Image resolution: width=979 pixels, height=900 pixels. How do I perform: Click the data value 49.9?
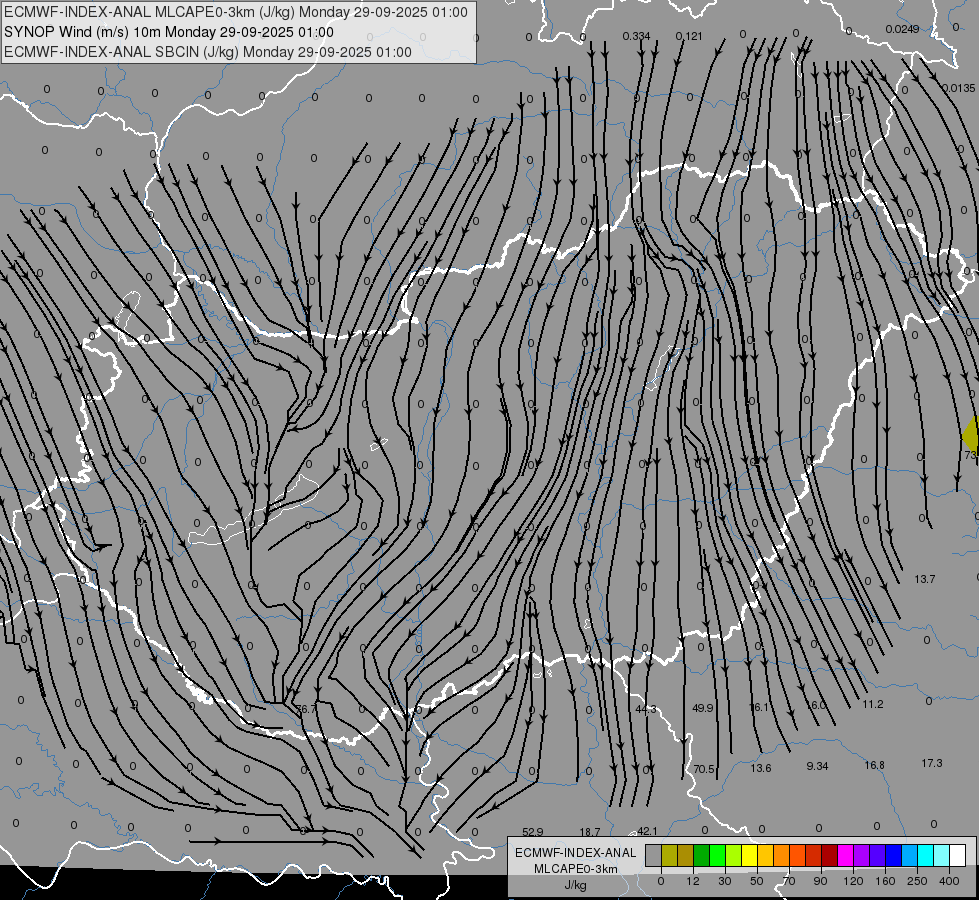(x=702, y=708)
